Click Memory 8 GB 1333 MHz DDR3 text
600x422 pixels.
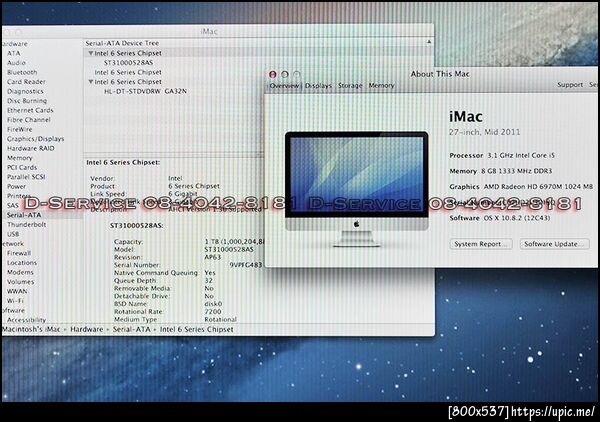point(501,171)
